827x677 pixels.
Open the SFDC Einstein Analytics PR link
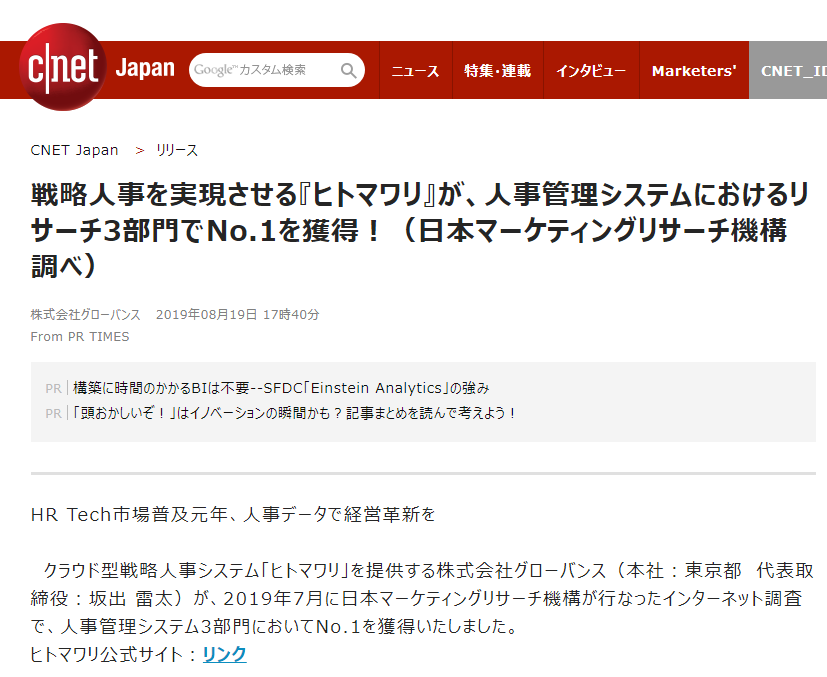click(281, 388)
